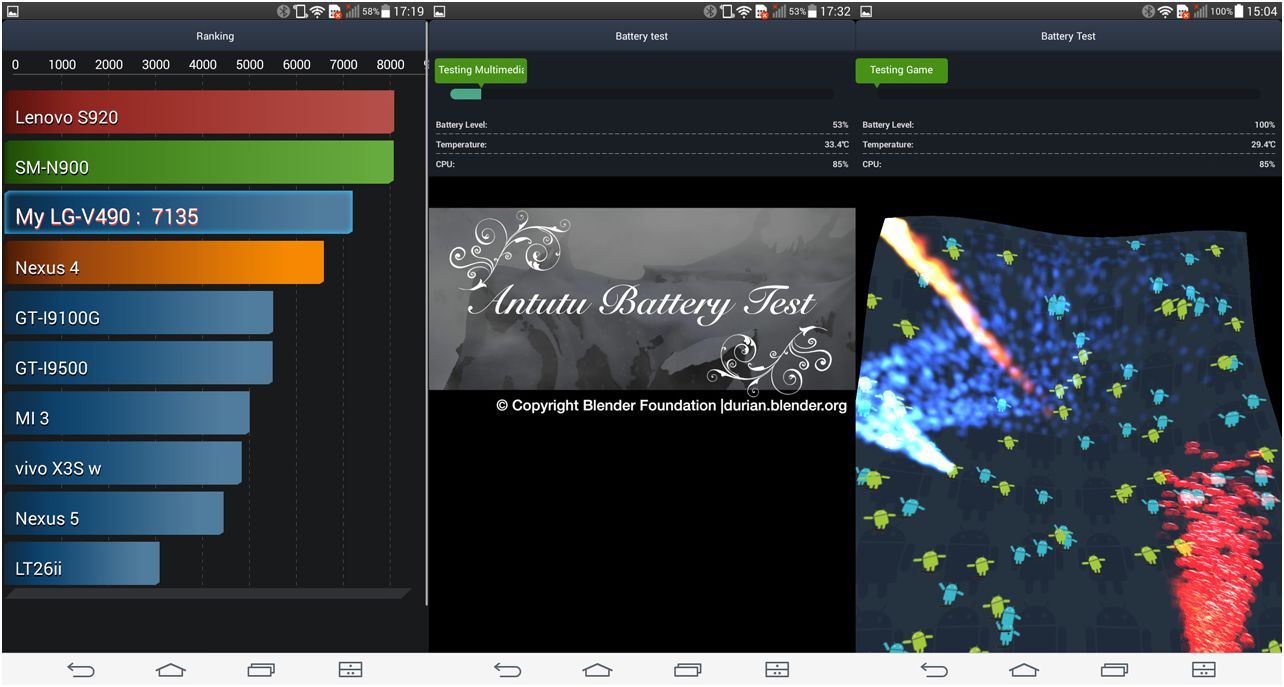
Task: Tap the Bluetooth icon in the 17:32 status bar
Action: (x=710, y=12)
